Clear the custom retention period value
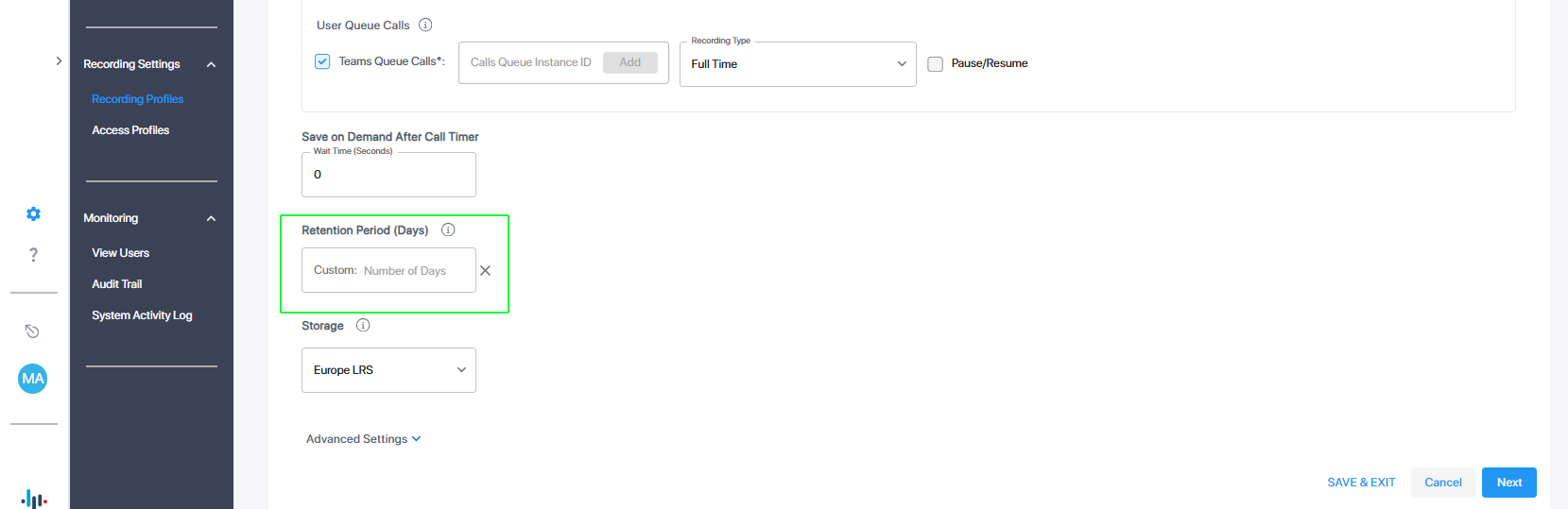The width and height of the screenshot is (1568, 509). coord(486,271)
